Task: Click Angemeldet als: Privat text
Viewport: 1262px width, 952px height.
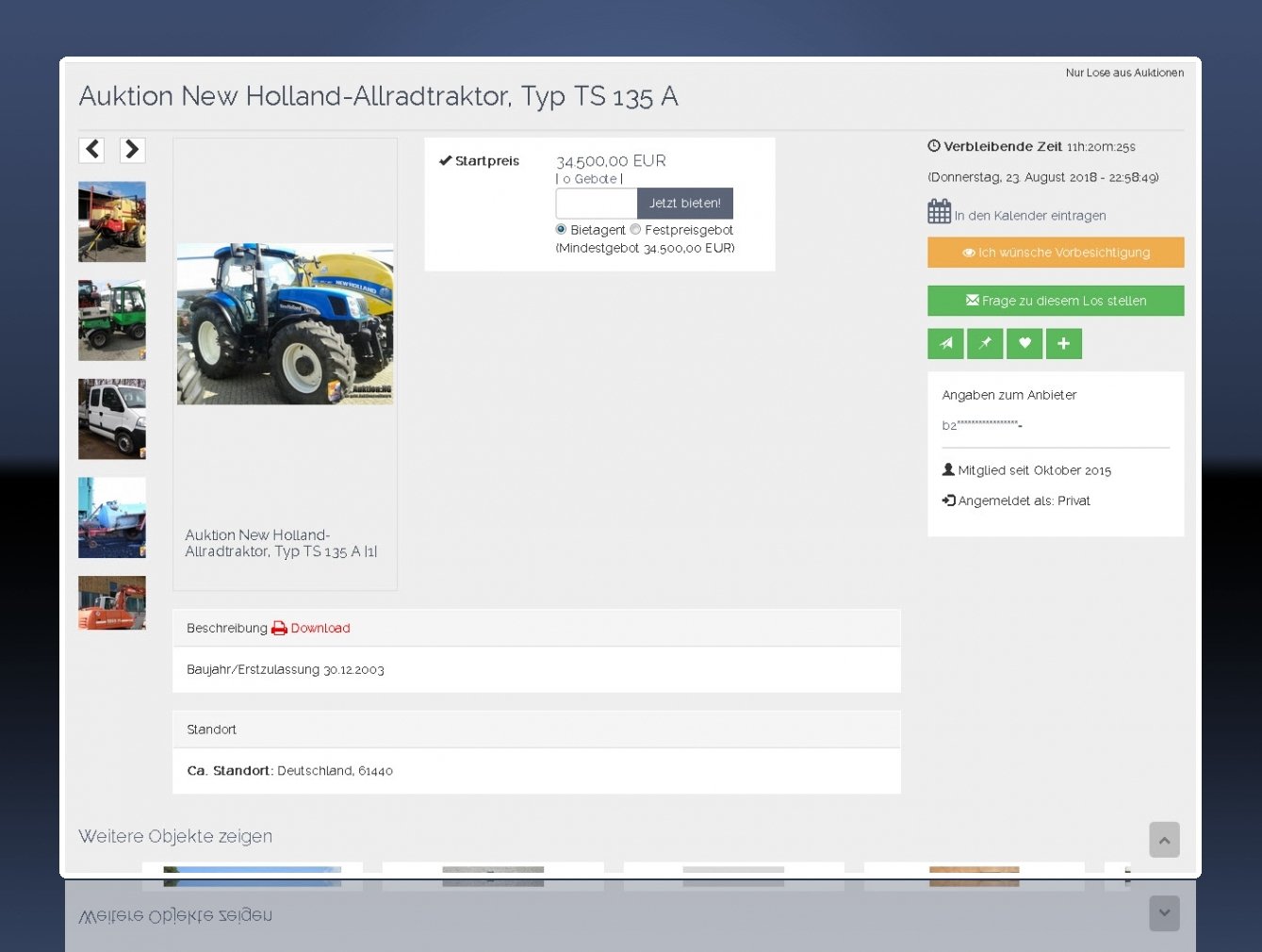Action: 1024,501
